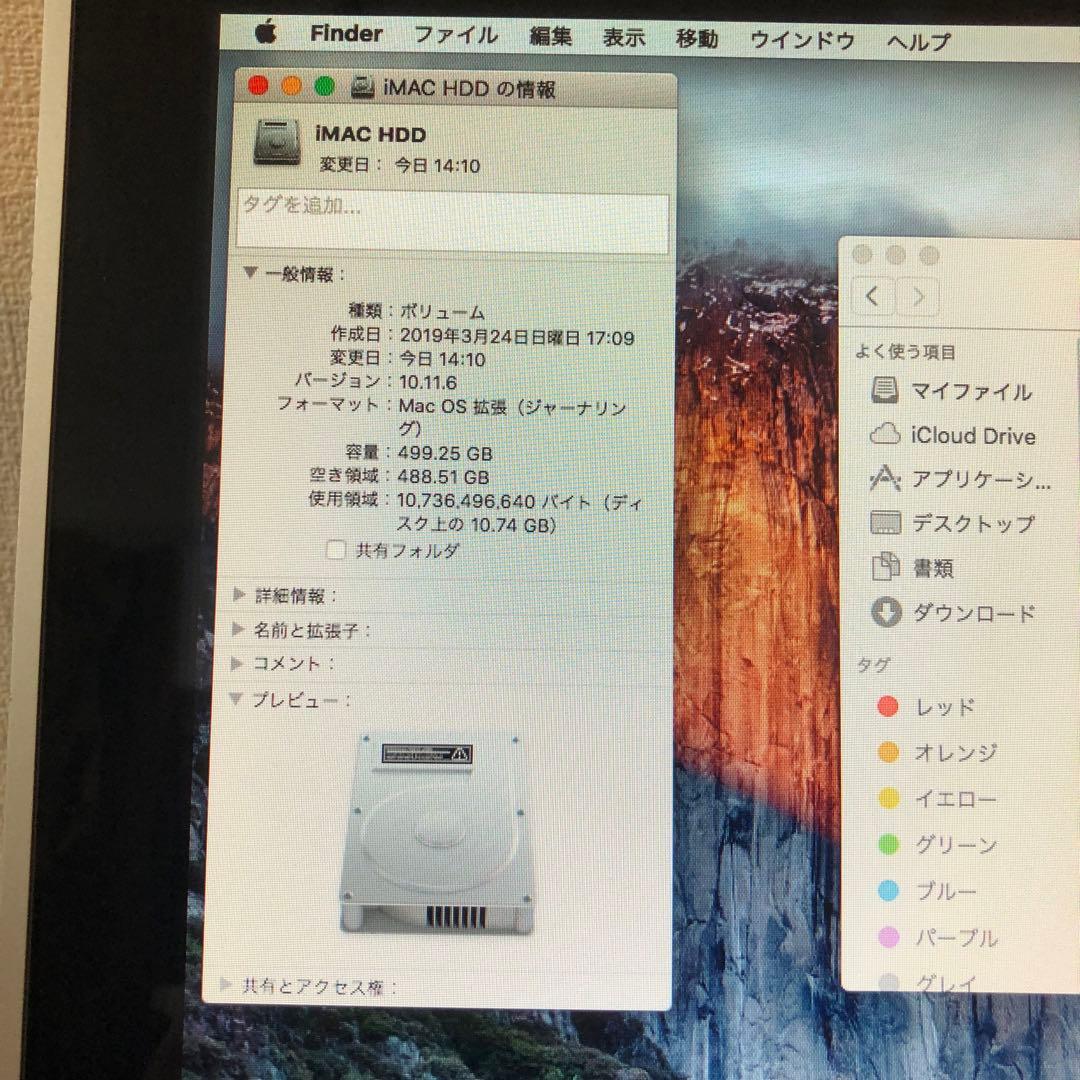Viewport: 1080px width, 1080px height.
Task: Open the ウインドウ menu
Action: 802,40
